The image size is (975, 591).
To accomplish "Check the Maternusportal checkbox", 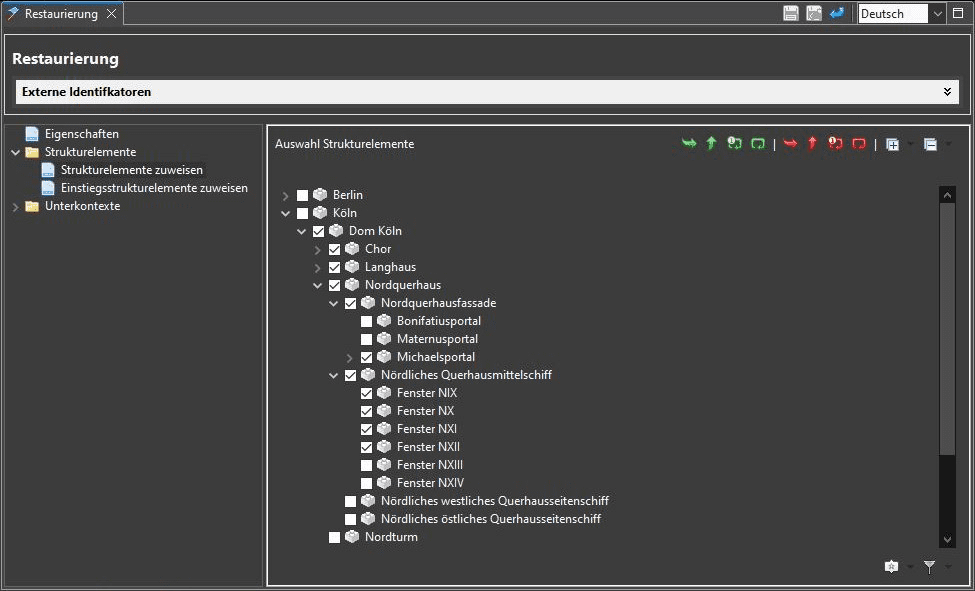I will 366,340.
